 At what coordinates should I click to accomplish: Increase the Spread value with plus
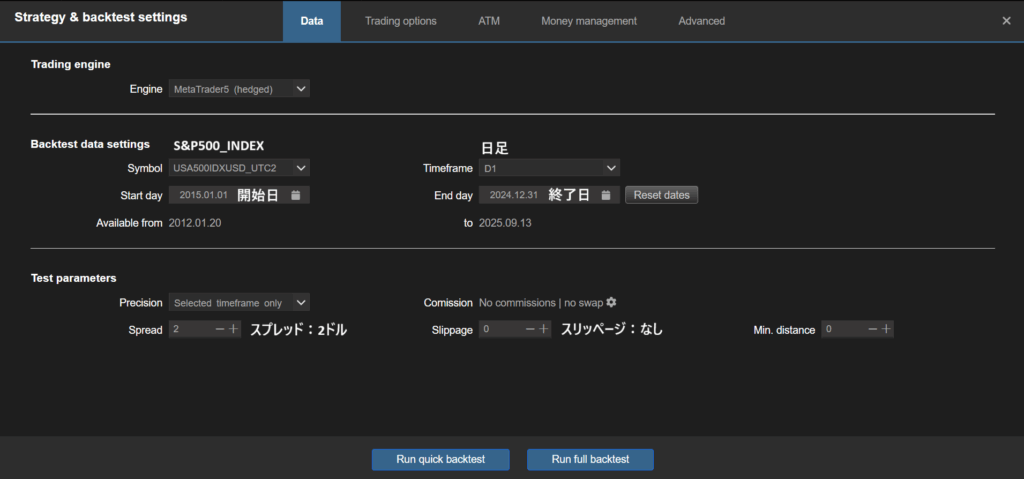click(x=234, y=329)
